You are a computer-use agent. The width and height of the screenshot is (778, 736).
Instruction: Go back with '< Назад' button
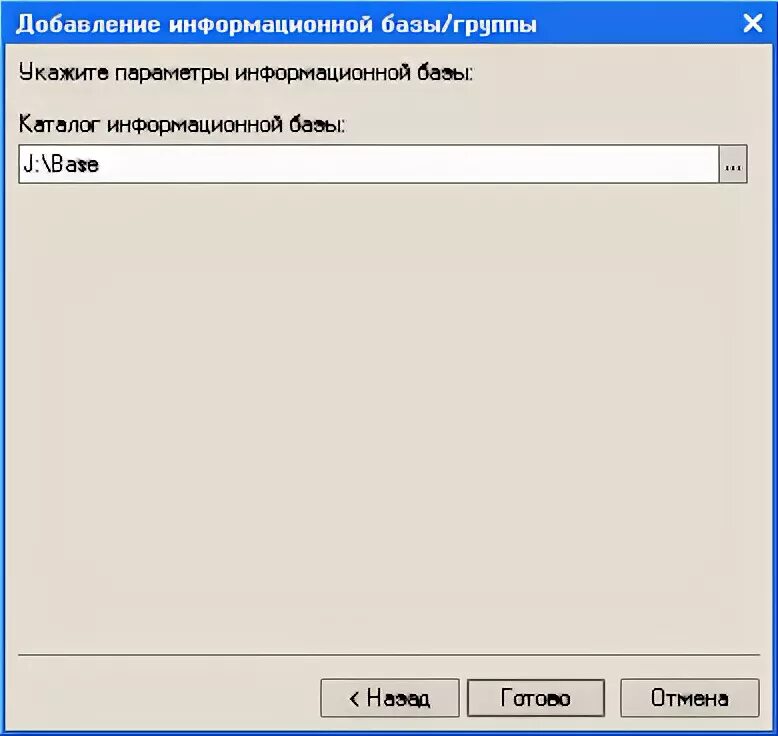tap(390, 698)
